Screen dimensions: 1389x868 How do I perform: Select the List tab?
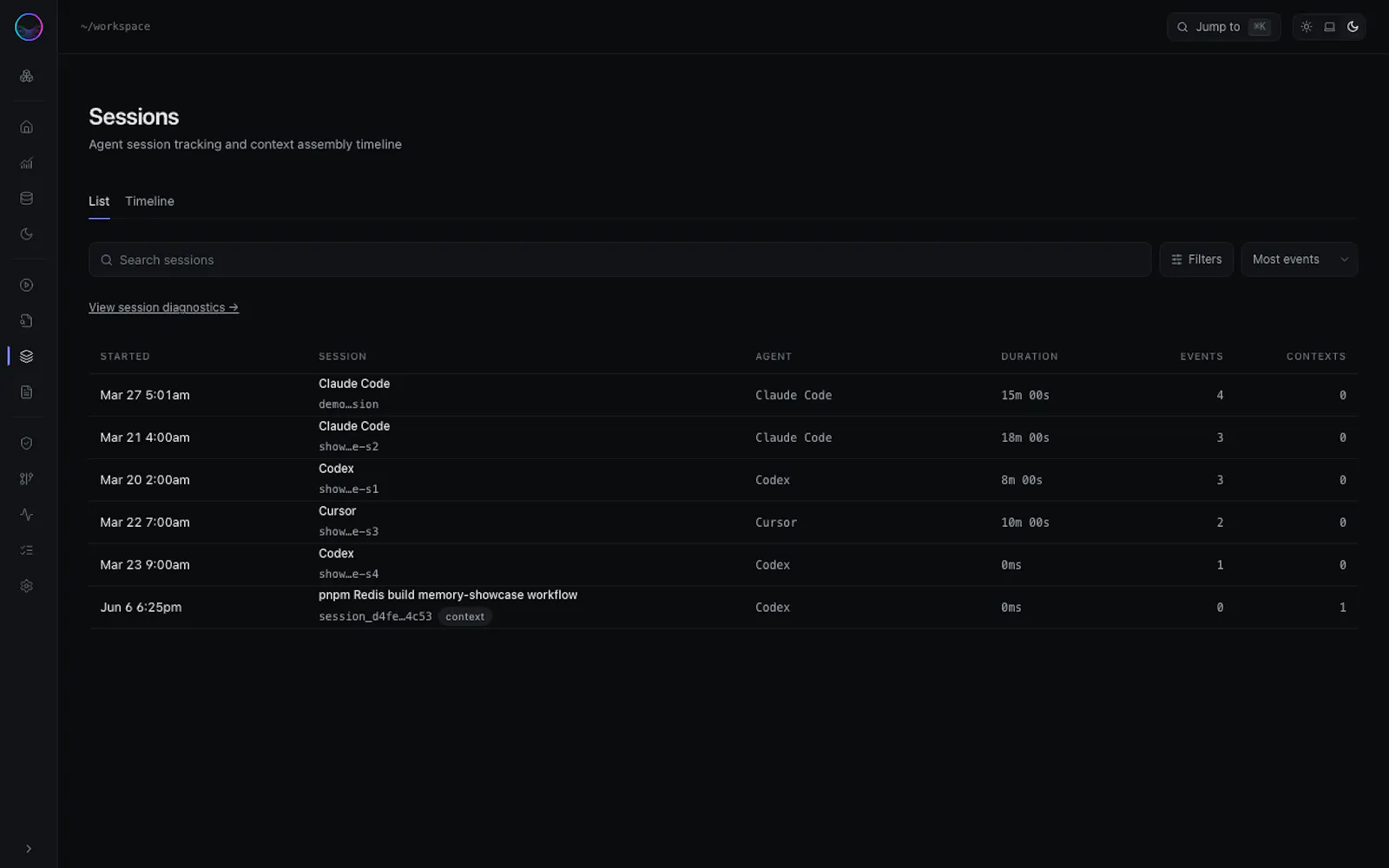click(99, 201)
